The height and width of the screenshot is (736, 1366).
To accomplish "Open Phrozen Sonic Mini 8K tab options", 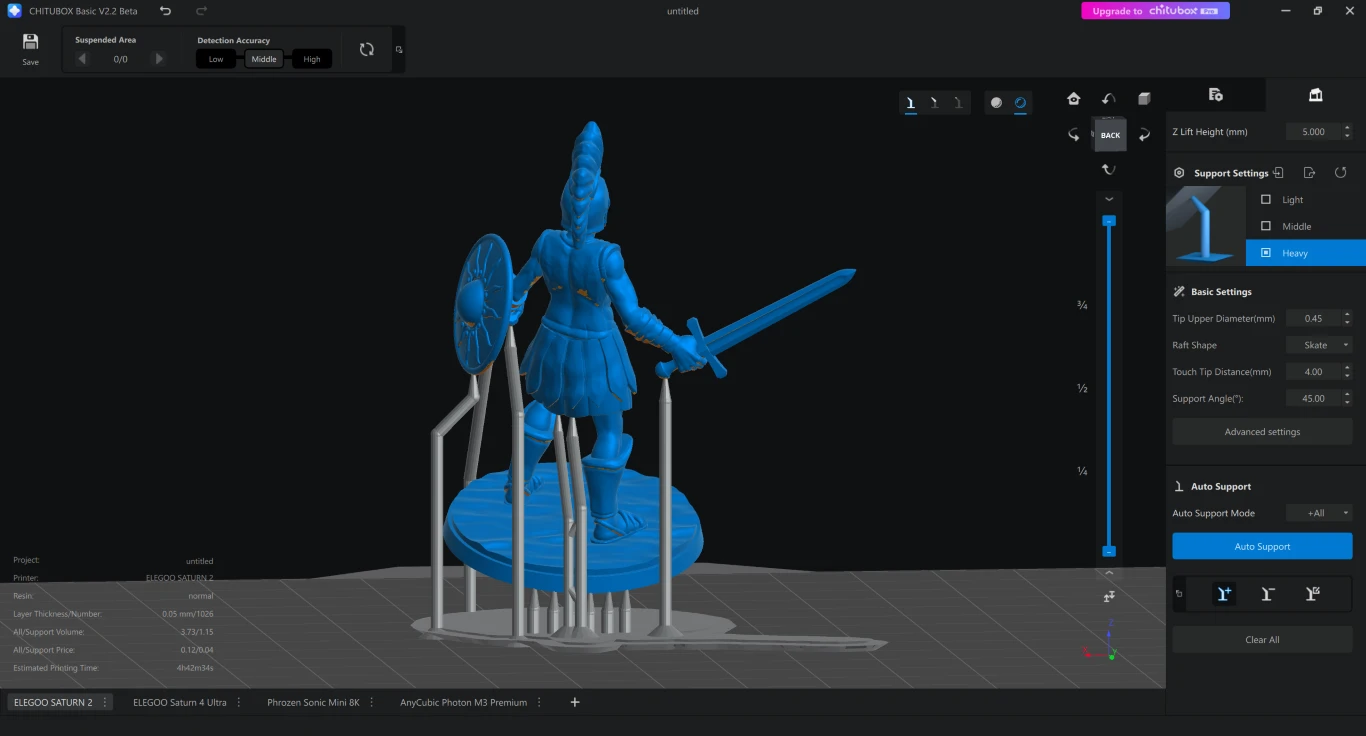I will 371,702.
